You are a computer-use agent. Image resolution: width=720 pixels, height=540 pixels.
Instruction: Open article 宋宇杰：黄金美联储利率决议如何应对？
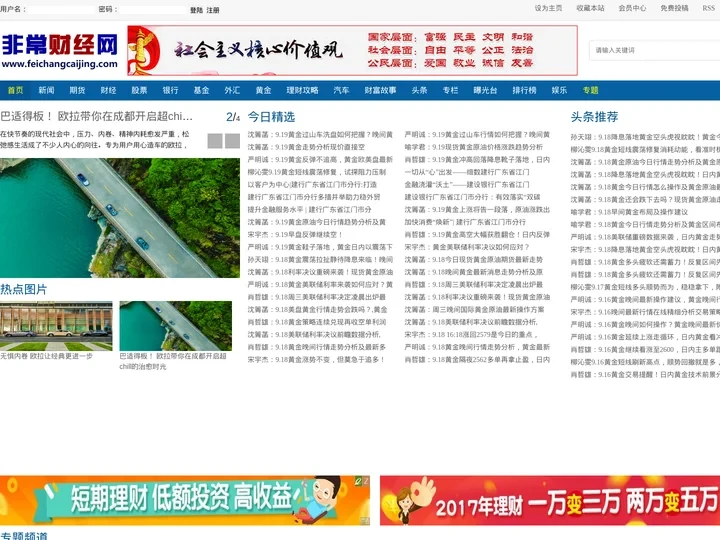467,247
